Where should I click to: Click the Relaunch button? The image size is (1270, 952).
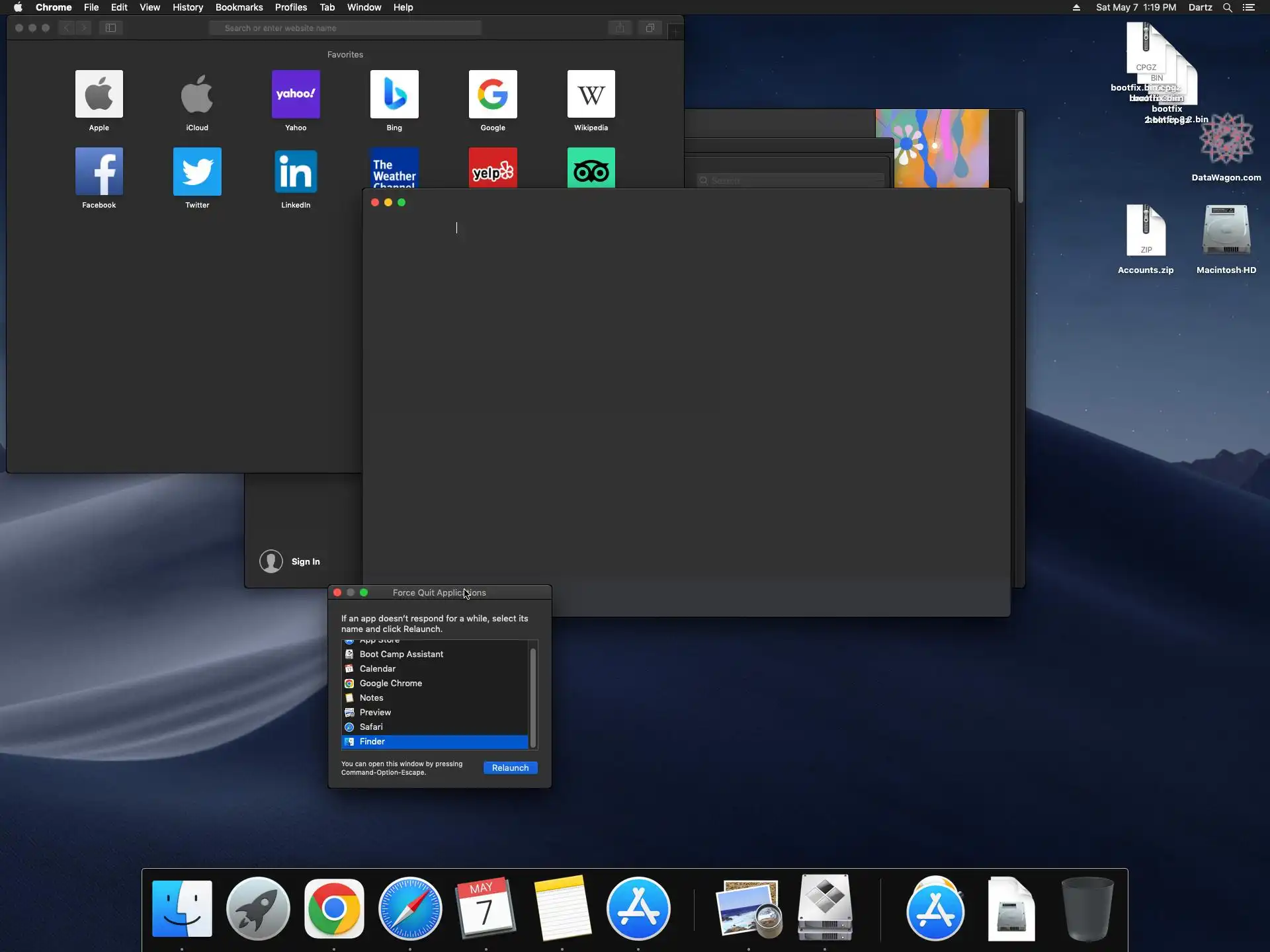(x=510, y=768)
